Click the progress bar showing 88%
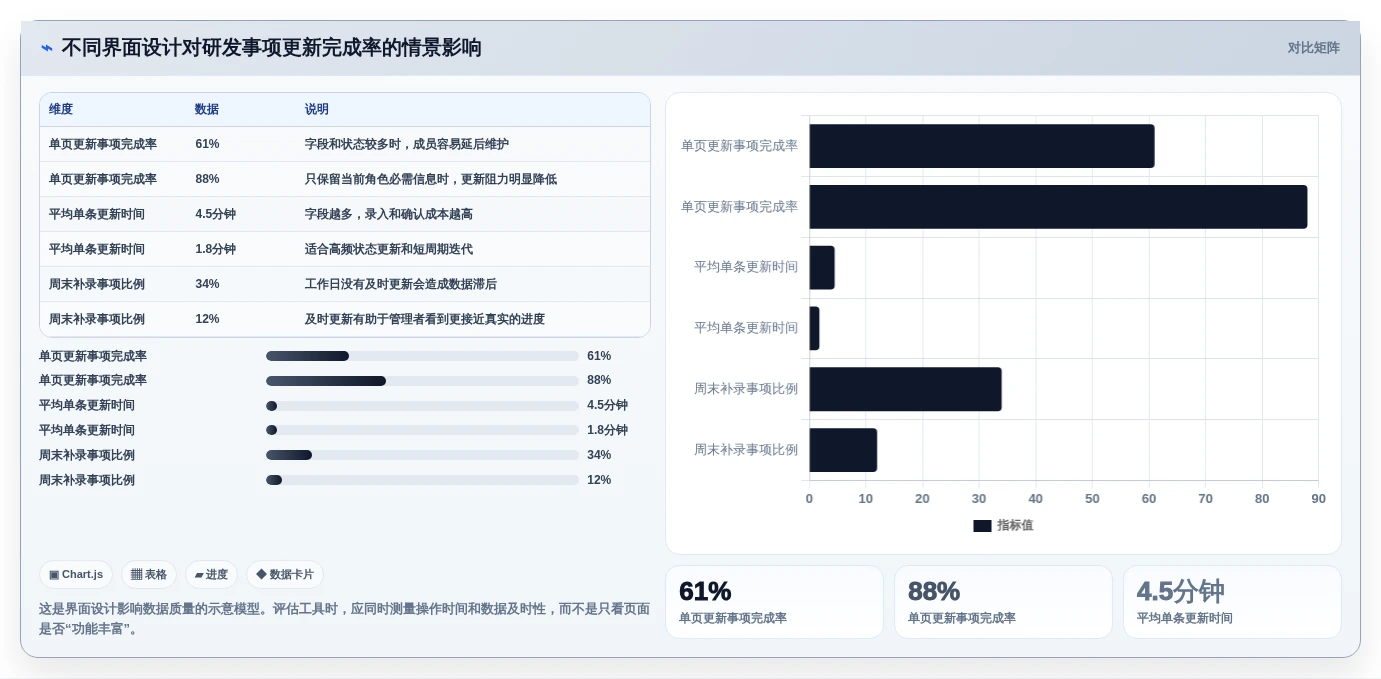Image resolution: width=1381 pixels, height=679 pixels. click(422, 381)
